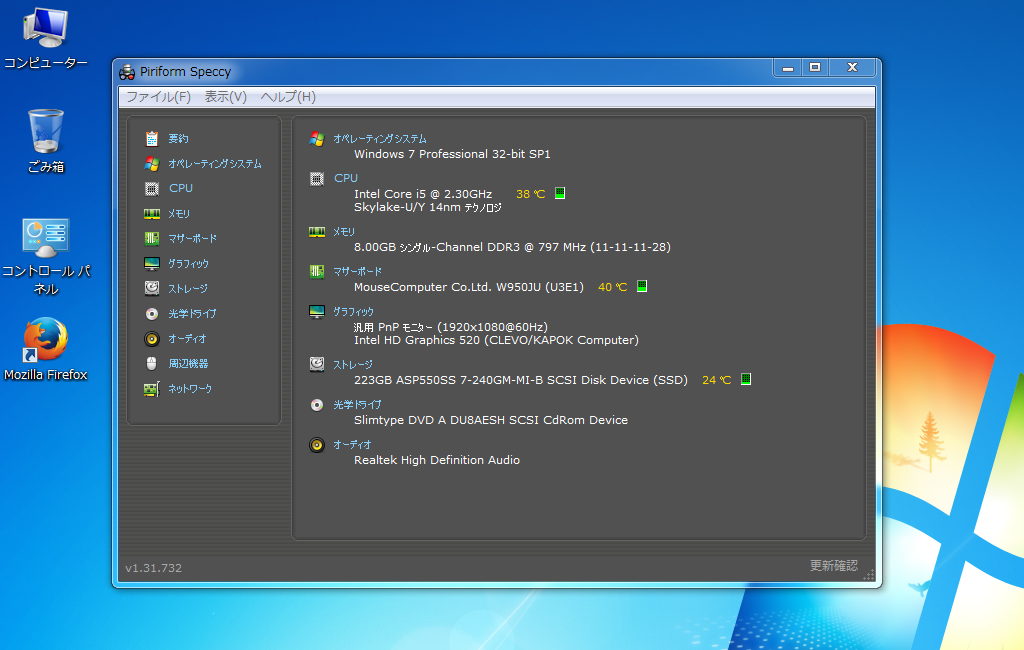
Task: Click the memory stick icon in summary panel
Action: click(317, 232)
